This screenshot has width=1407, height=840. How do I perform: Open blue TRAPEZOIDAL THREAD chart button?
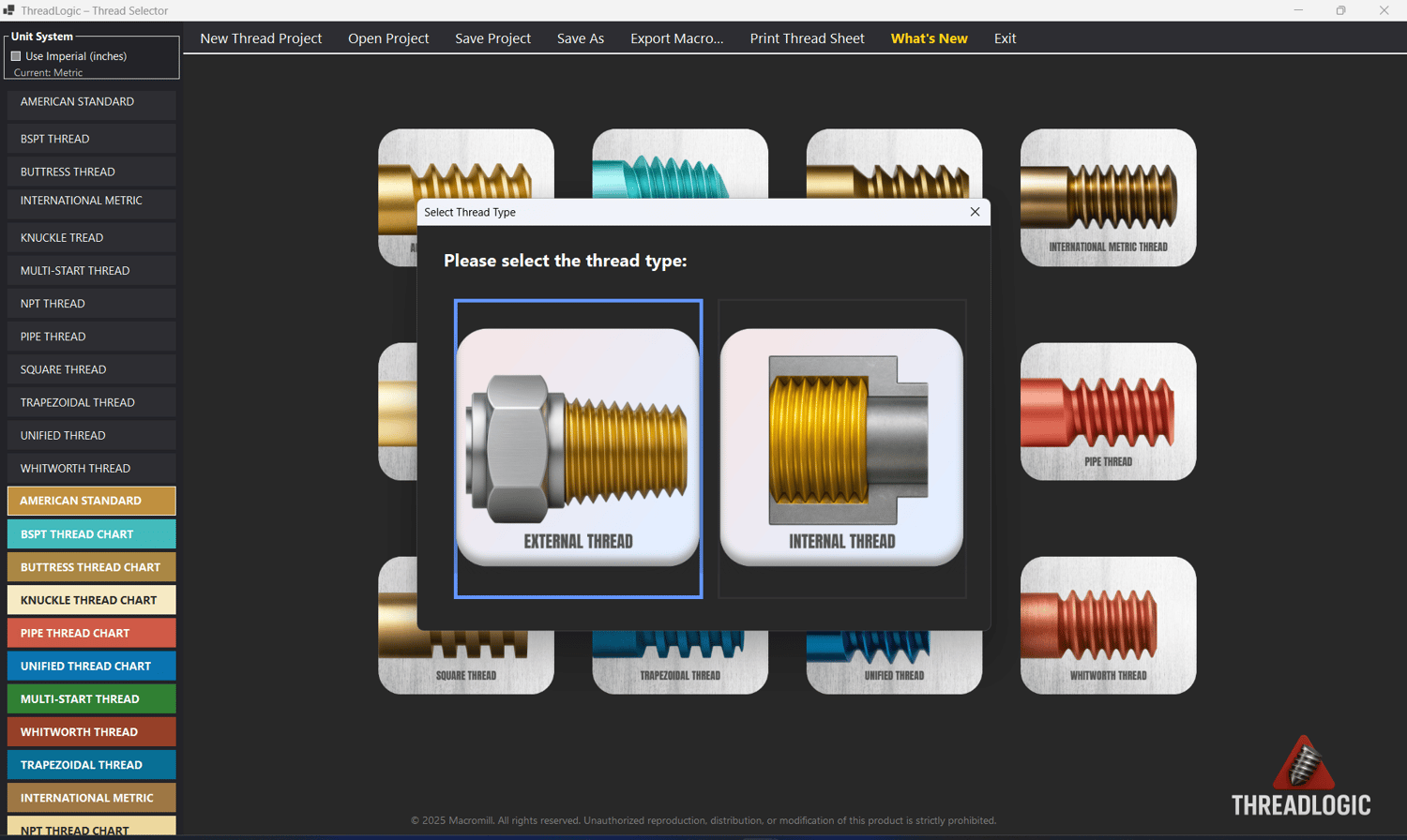91,765
